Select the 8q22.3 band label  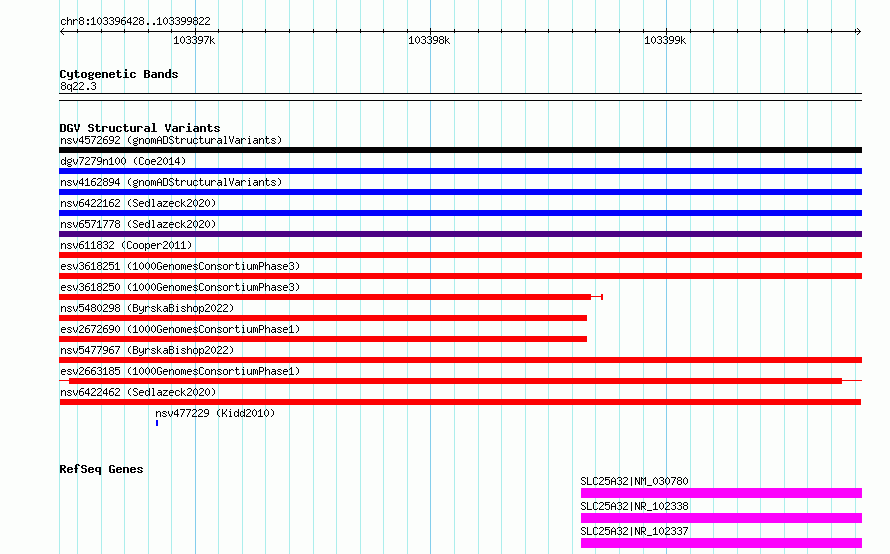click(x=78, y=86)
